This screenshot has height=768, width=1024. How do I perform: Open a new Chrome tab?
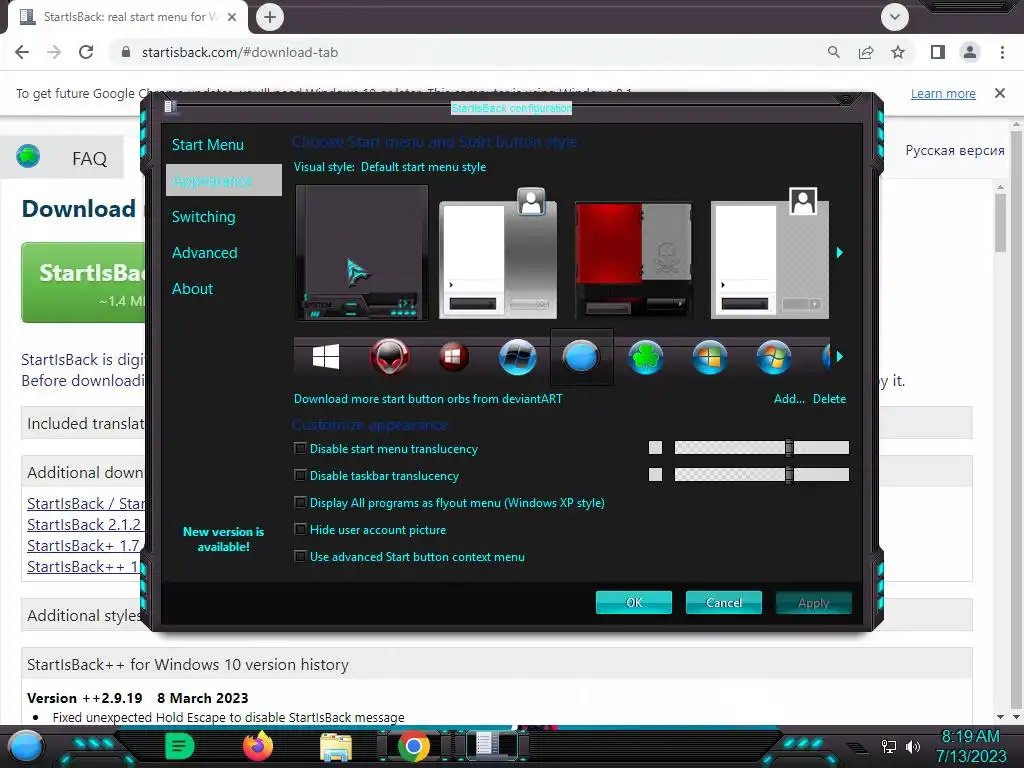270,17
